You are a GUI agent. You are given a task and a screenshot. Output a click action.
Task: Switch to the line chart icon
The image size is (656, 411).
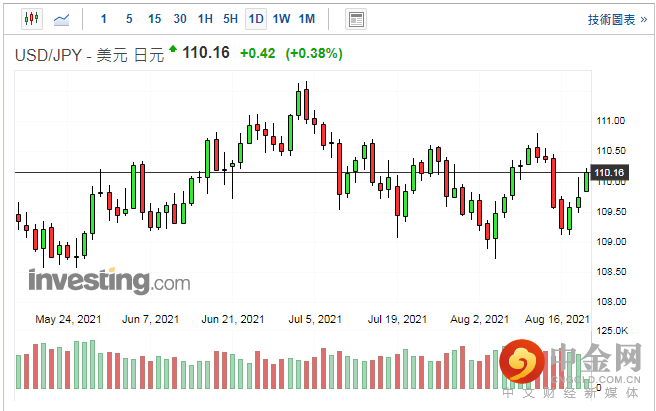61,19
